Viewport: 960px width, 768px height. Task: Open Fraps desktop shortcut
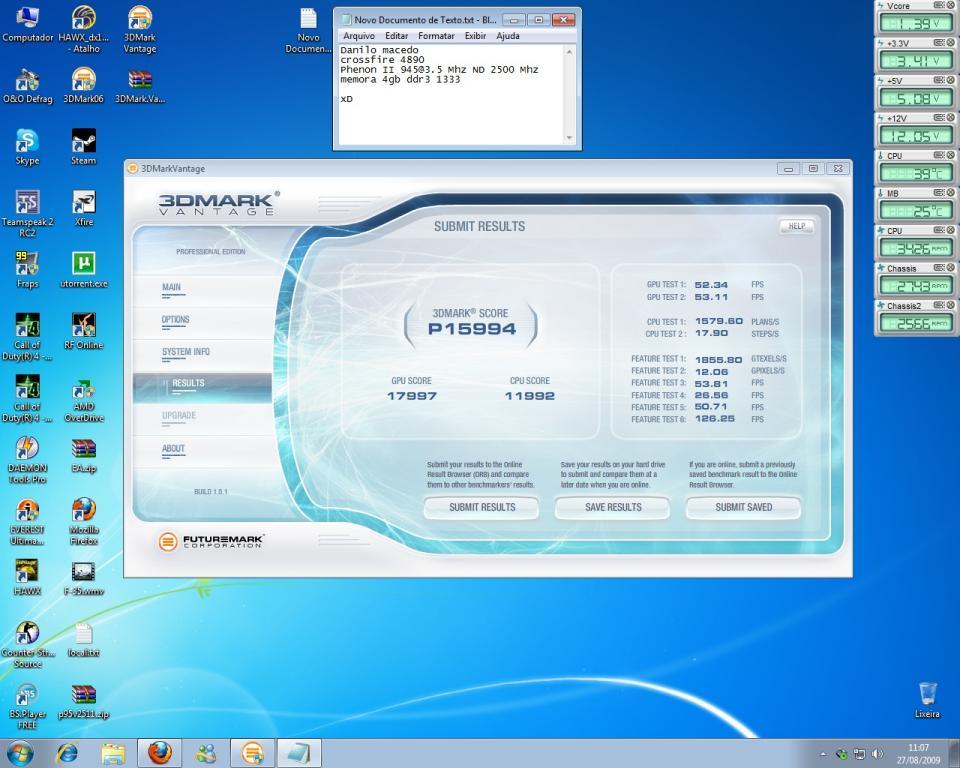coord(28,270)
